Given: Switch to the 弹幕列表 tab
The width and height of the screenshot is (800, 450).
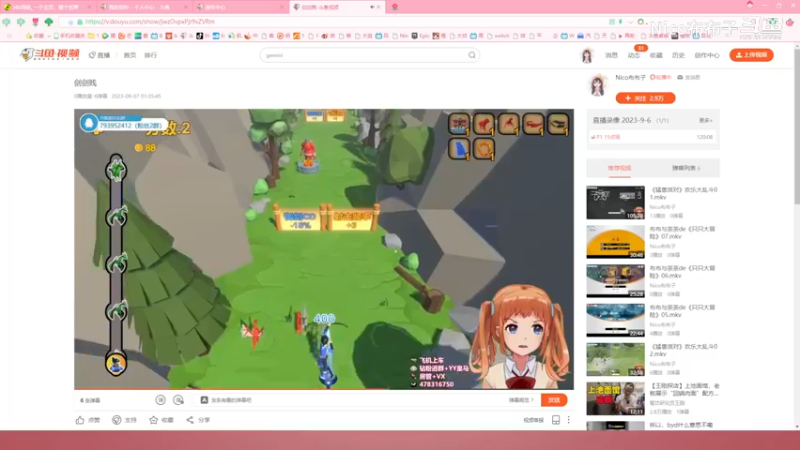Looking at the screenshot, I should click(x=686, y=168).
